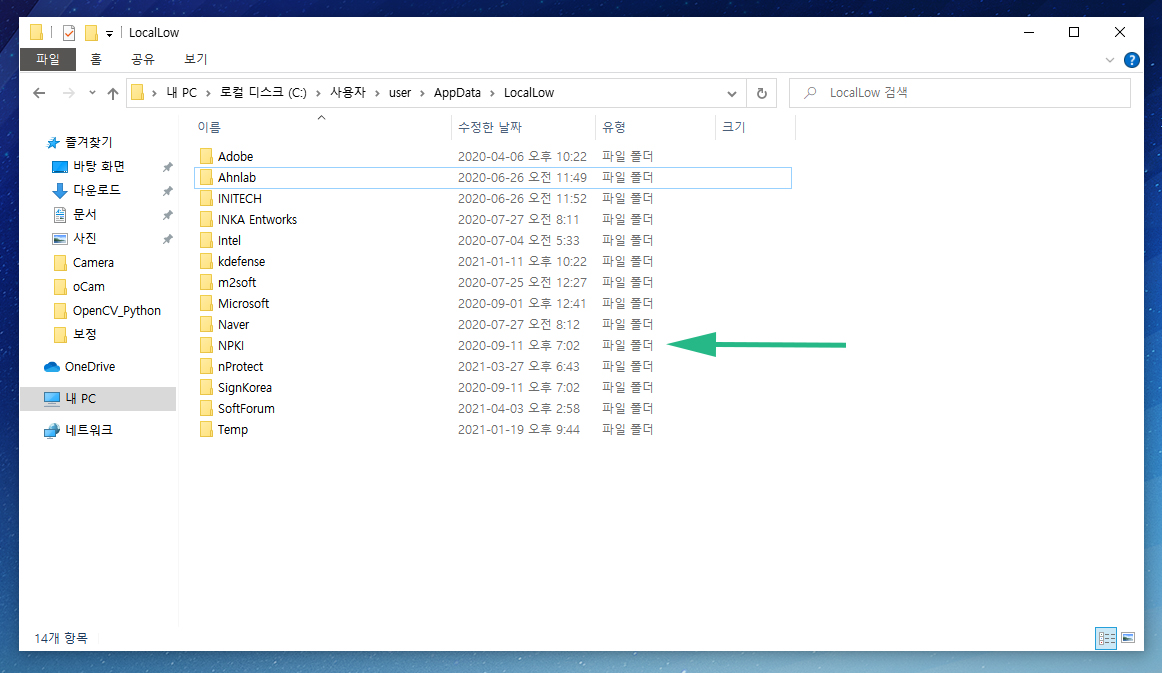Select the Ahnlab folder icon
Viewport: 1162px width, 673px height.
pos(206,177)
